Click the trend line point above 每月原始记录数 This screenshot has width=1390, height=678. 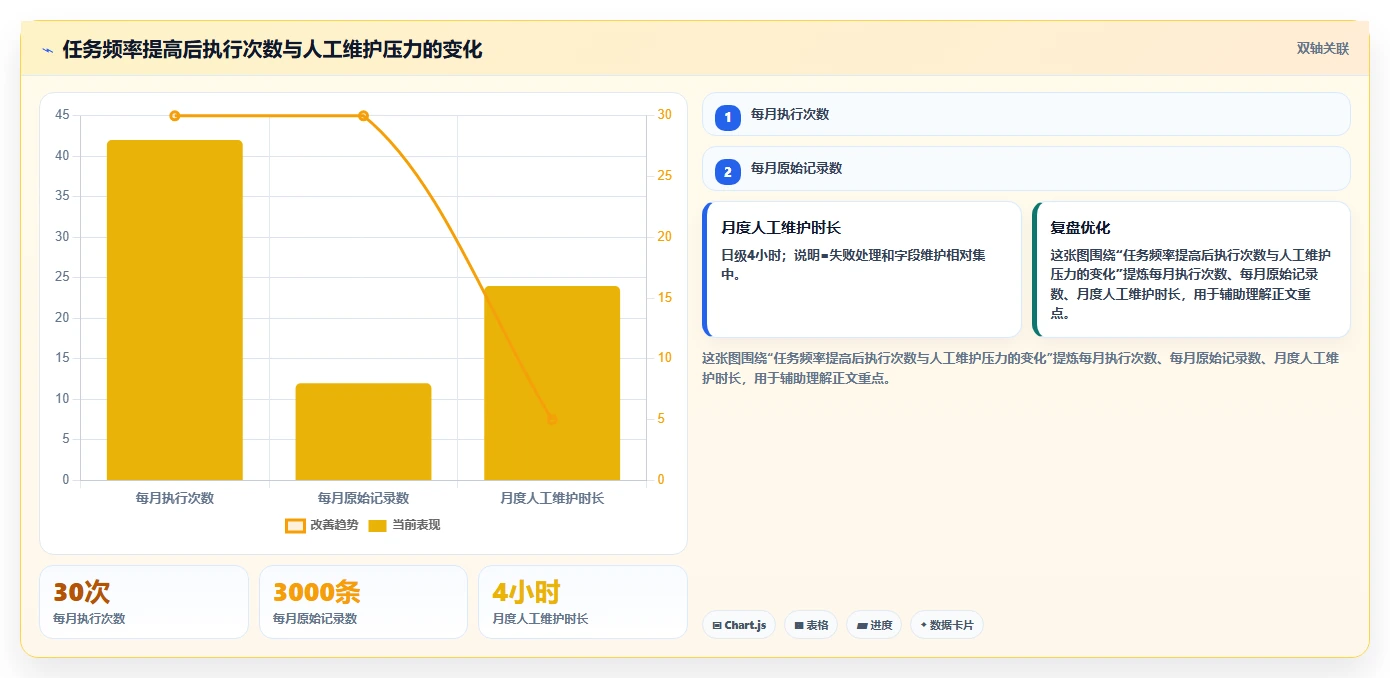363,116
